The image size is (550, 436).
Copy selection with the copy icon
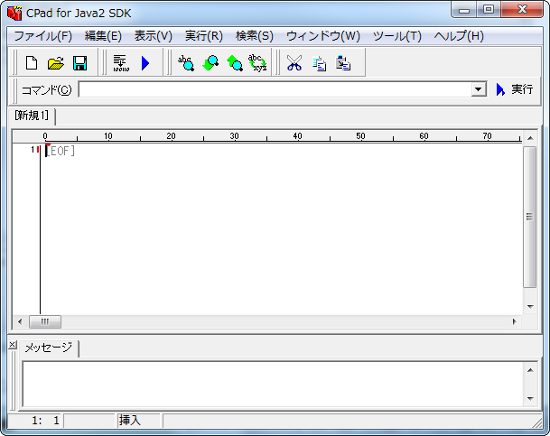[319, 63]
